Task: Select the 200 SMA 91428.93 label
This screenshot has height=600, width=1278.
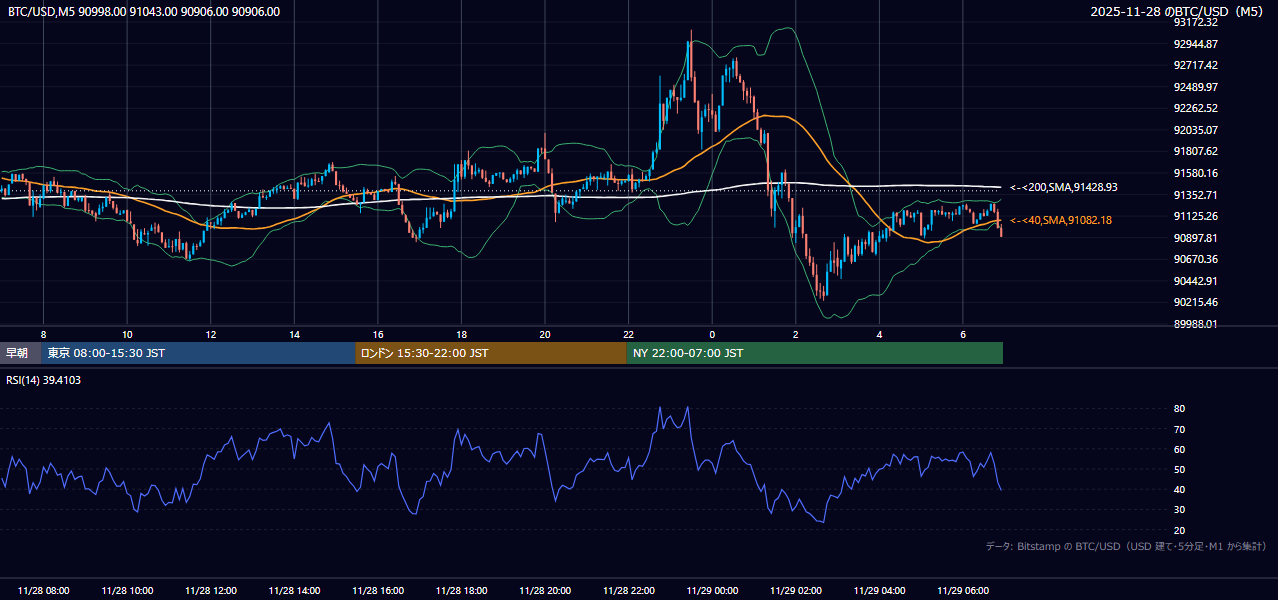Action: tap(1064, 187)
